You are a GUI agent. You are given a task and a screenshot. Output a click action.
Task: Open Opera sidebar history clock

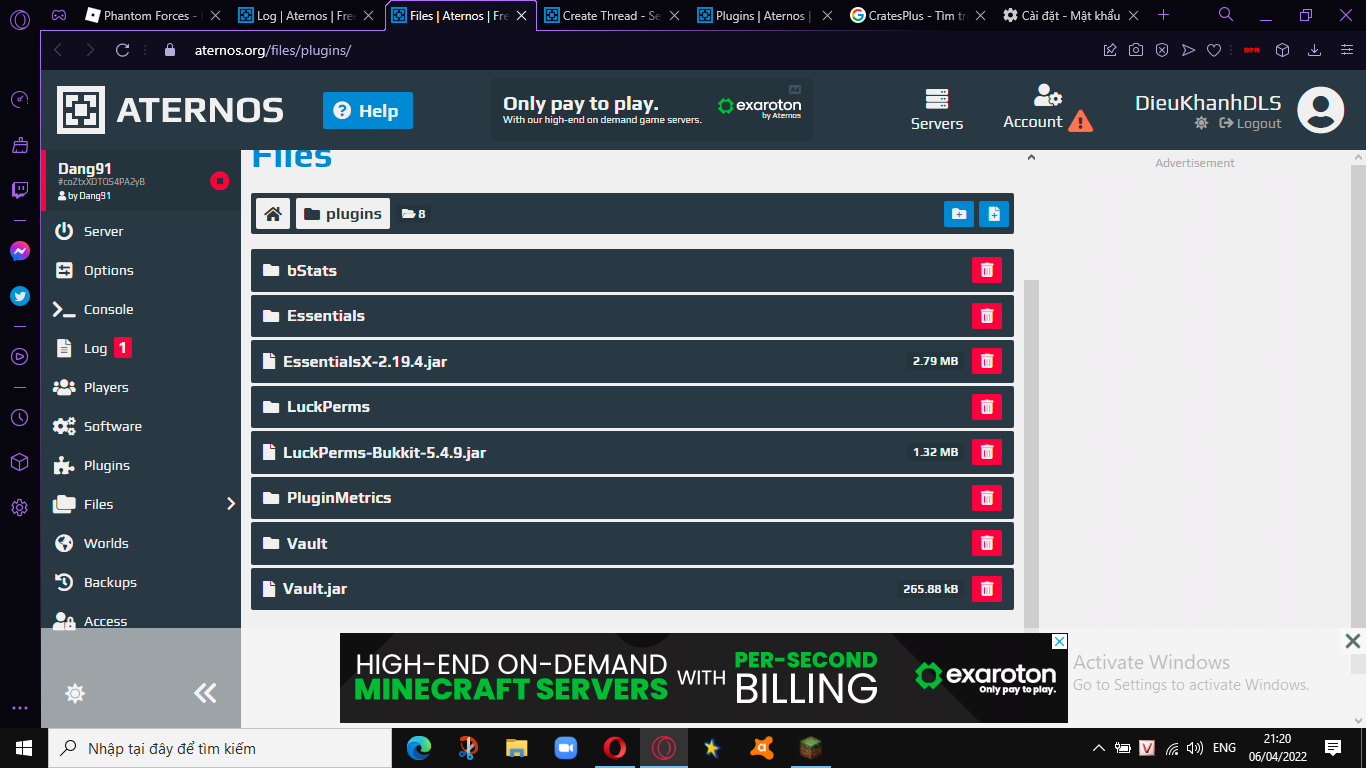20,417
